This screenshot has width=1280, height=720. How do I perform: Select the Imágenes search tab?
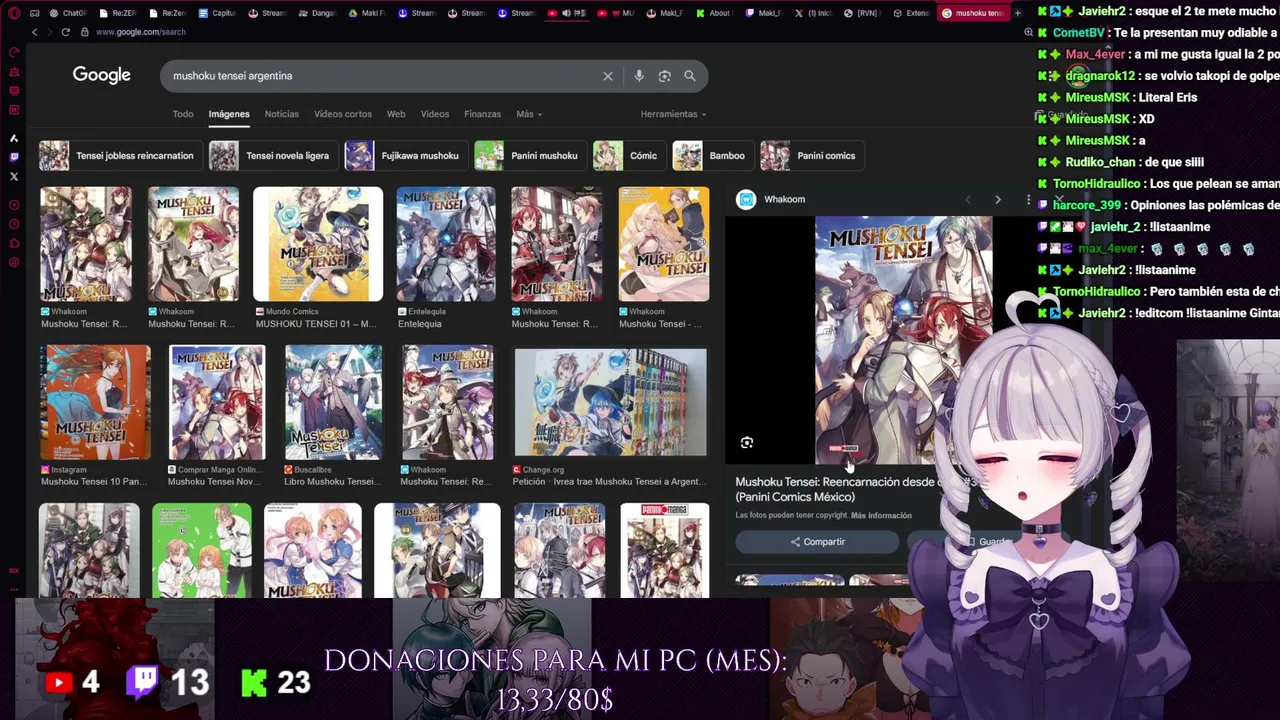[229, 114]
